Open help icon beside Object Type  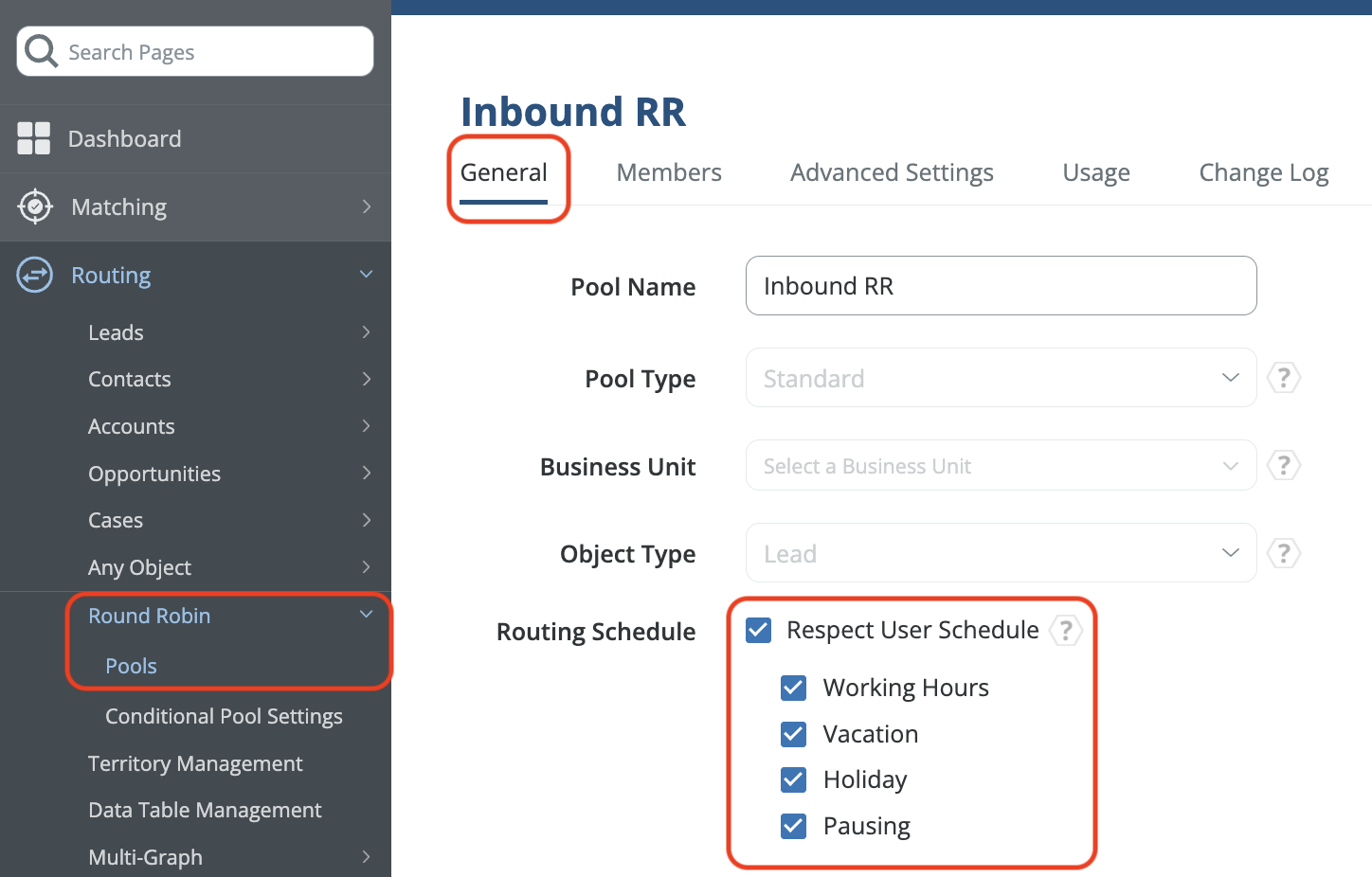[x=1284, y=553]
